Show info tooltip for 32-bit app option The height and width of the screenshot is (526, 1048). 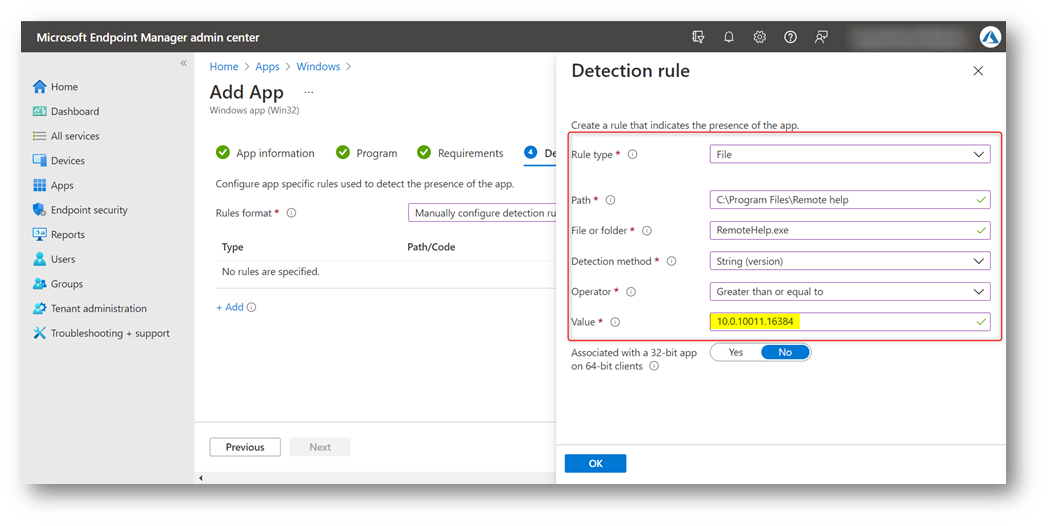point(654,366)
